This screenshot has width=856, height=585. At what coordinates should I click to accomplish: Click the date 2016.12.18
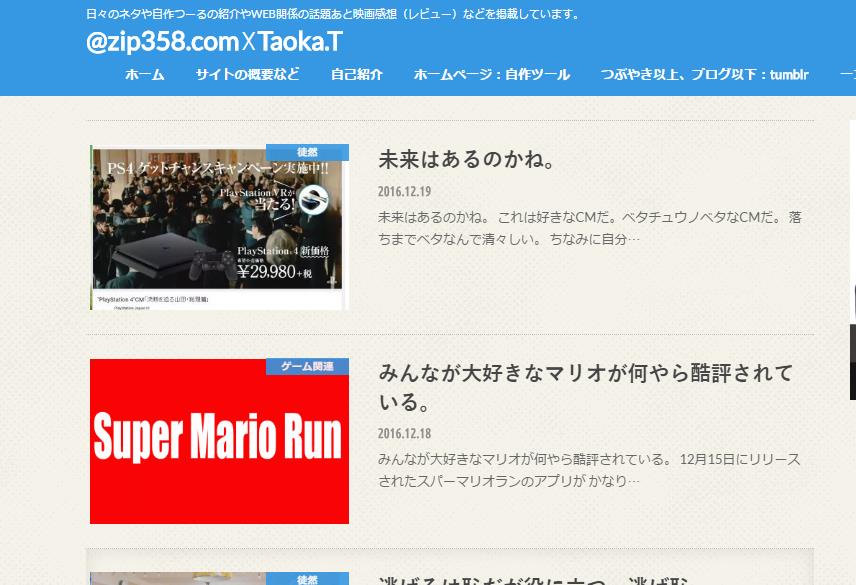coord(405,434)
